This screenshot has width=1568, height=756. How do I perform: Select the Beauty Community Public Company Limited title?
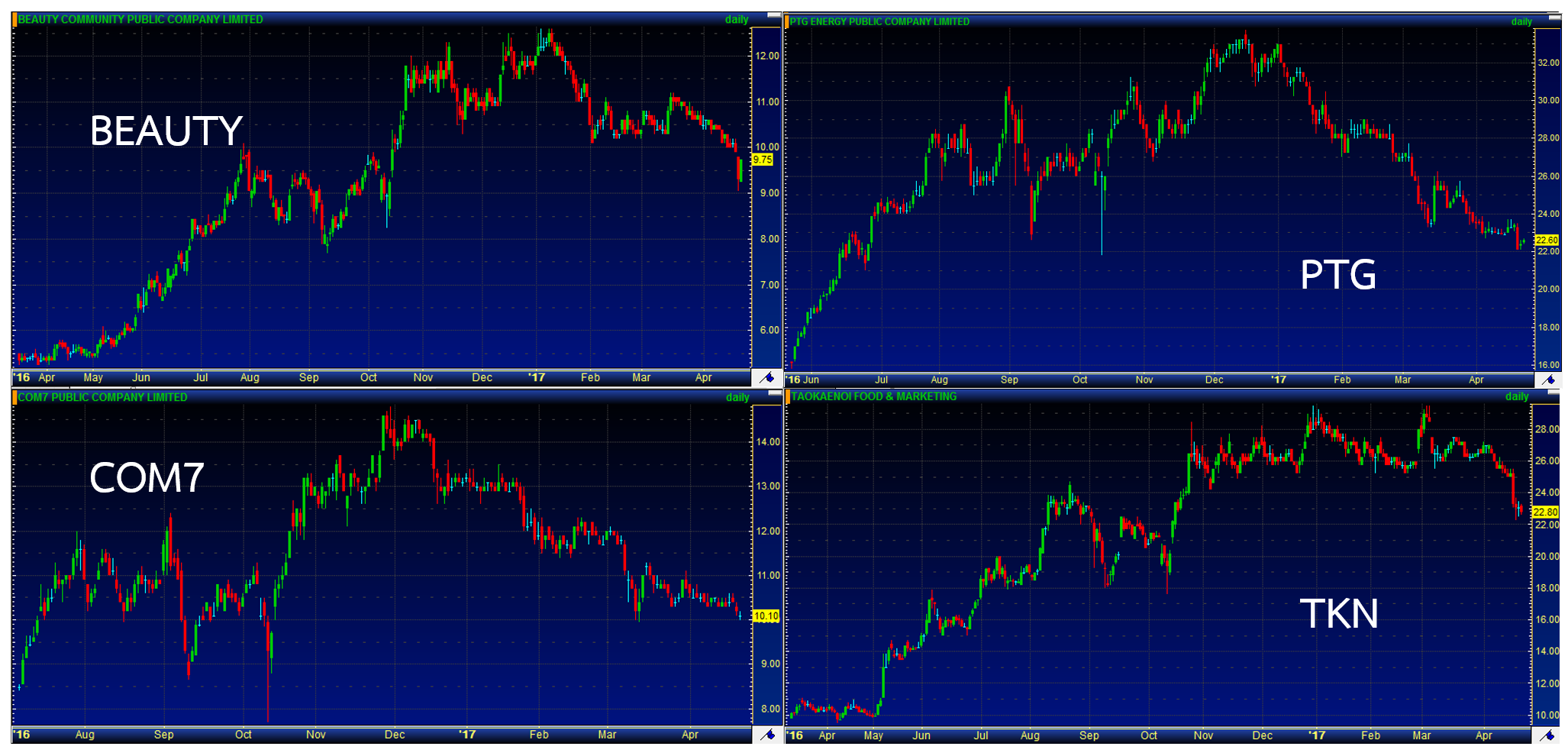[140, 20]
